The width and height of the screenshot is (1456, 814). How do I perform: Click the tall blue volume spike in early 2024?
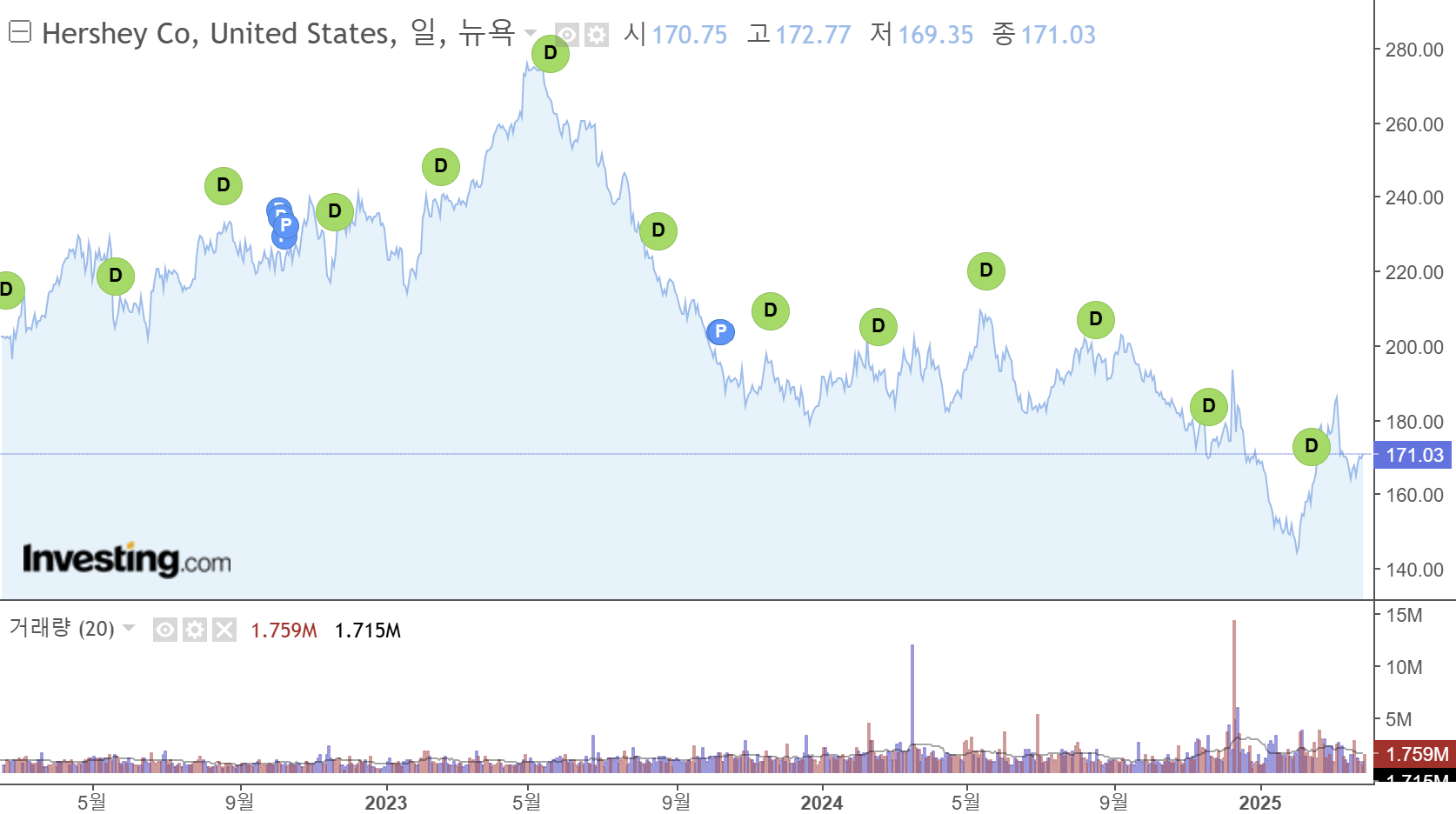[912, 708]
